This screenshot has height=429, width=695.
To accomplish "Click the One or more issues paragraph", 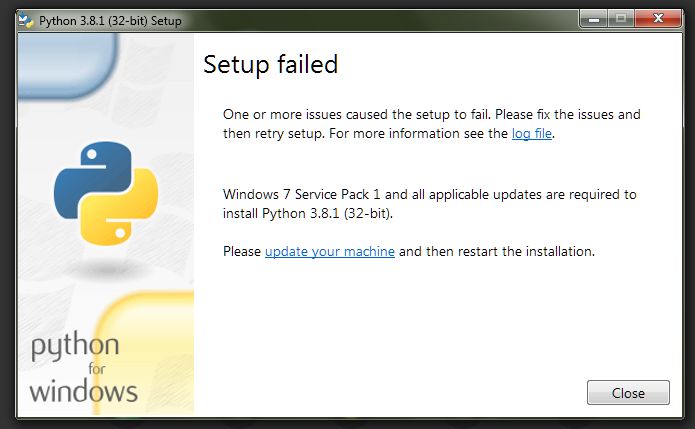I will pos(431,124).
